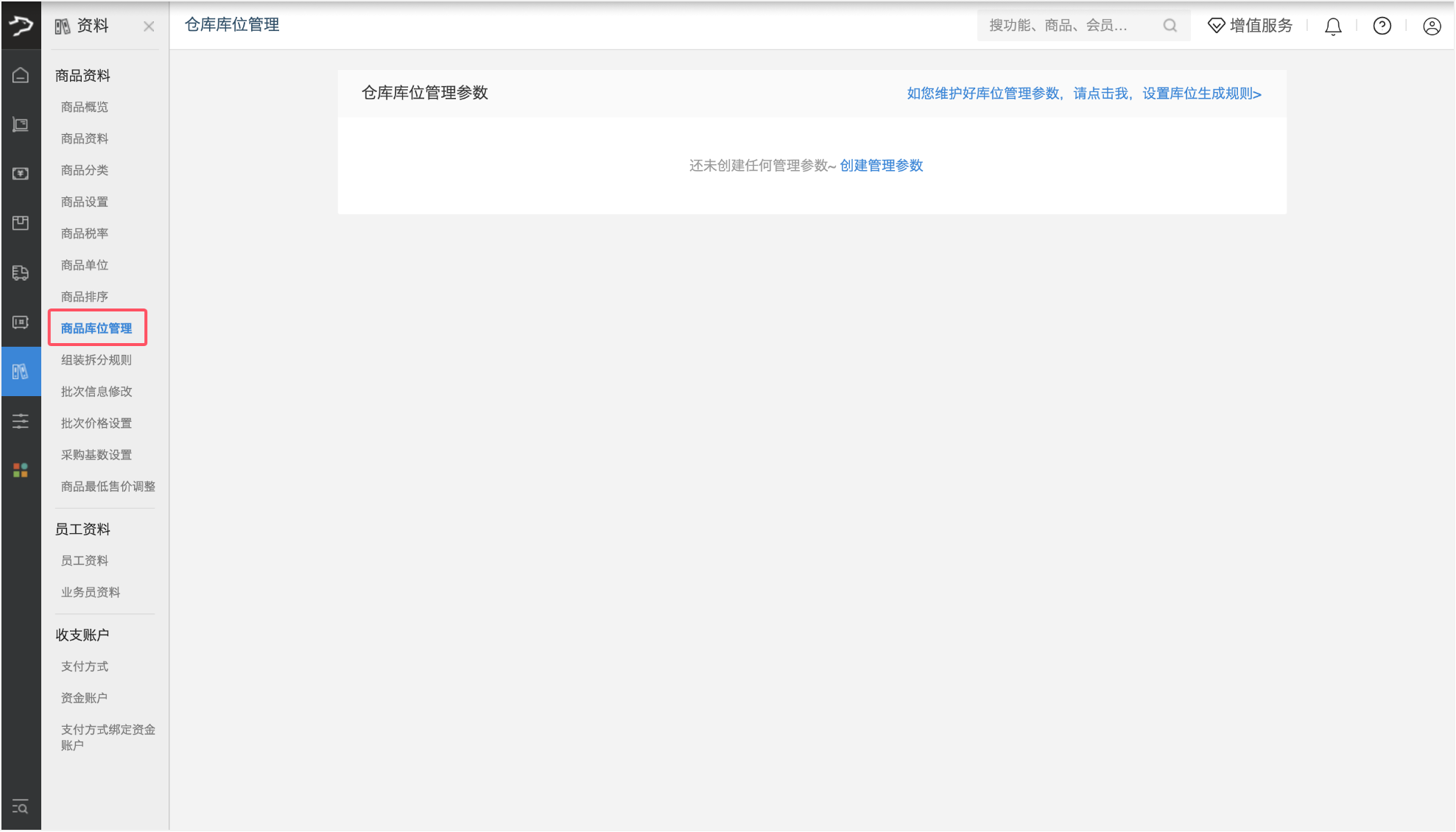Viewport: 1456px width, 832px height.
Task: Click the colored app grid icon
Action: tap(21, 470)
